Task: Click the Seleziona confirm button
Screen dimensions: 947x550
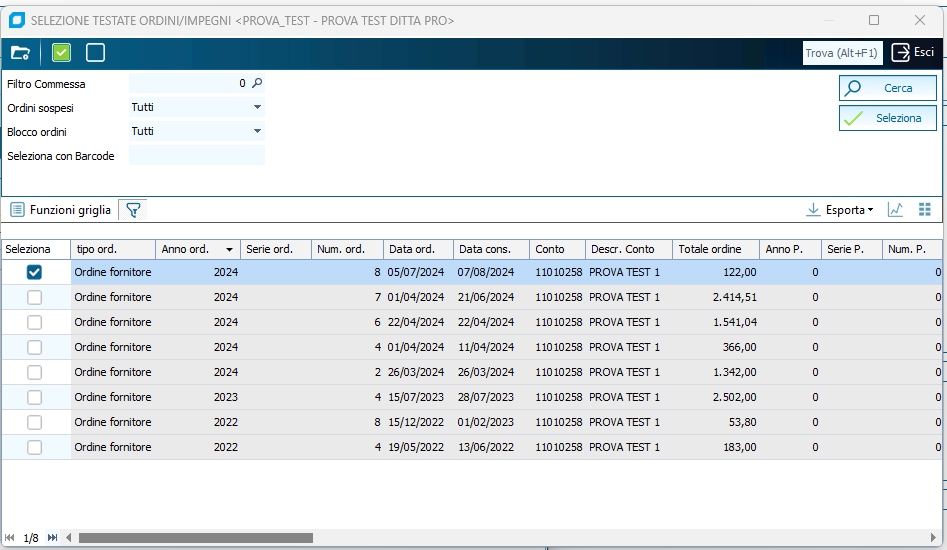Action: pyautogui.click(x=888, y=118)
